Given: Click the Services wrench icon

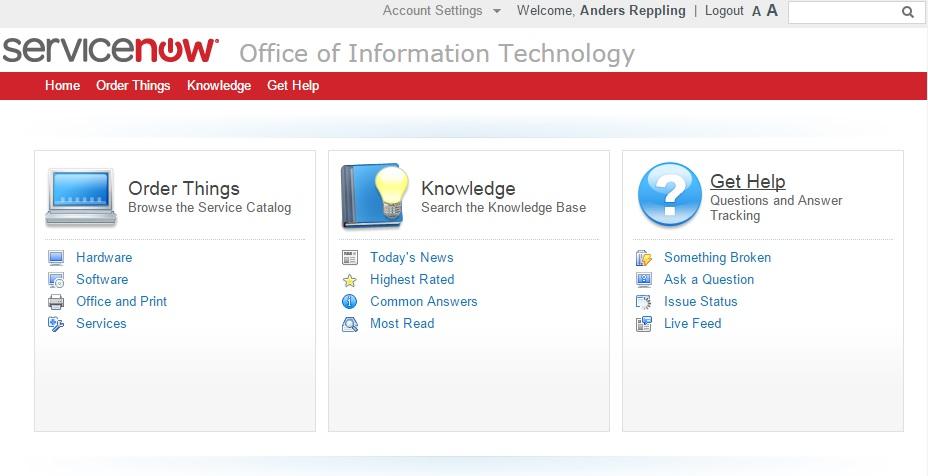Looking at the screenshot, I should point(56,324).
